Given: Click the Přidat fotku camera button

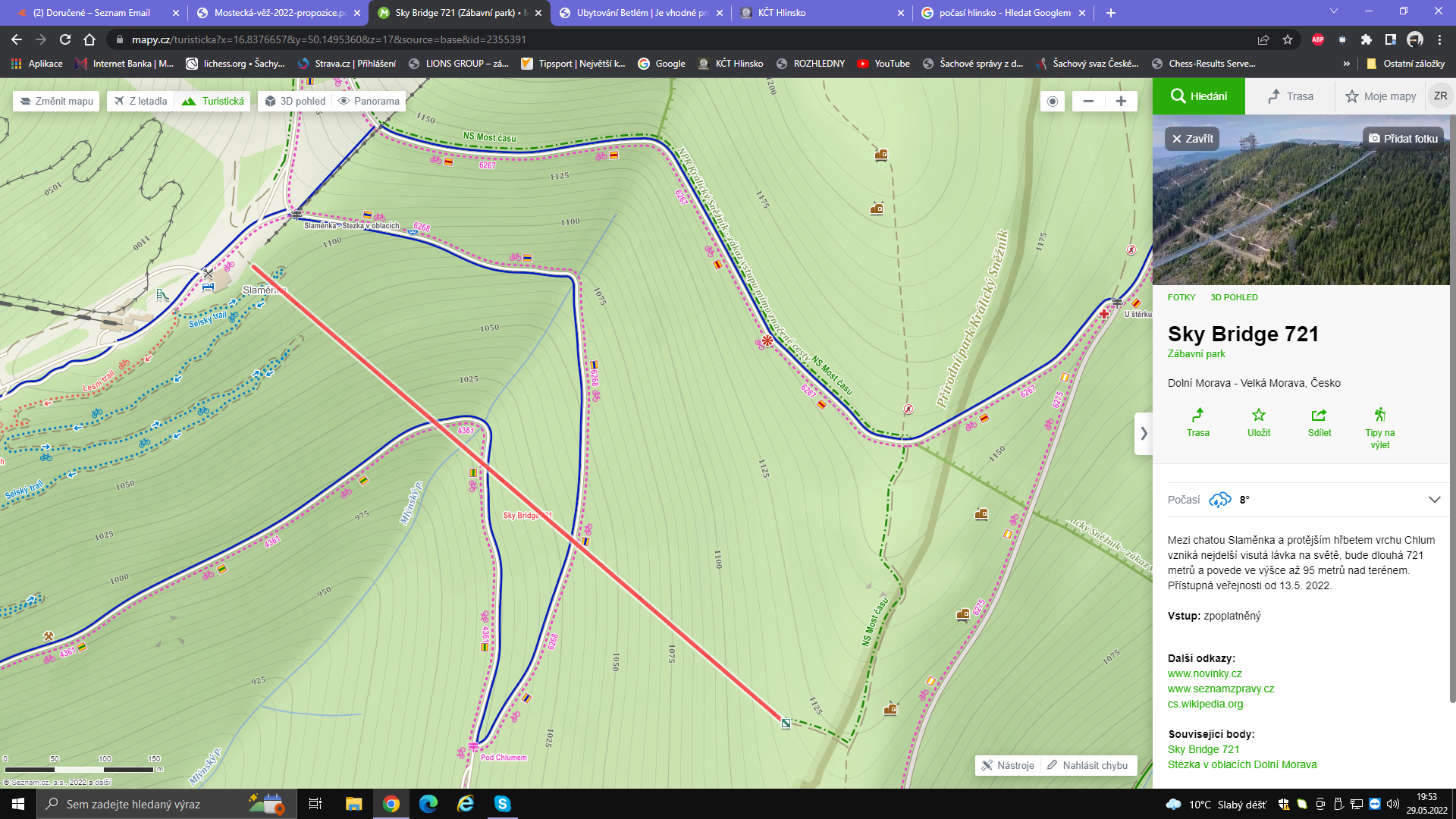Looking at the screenshot, I should (x=1403, y=139).
